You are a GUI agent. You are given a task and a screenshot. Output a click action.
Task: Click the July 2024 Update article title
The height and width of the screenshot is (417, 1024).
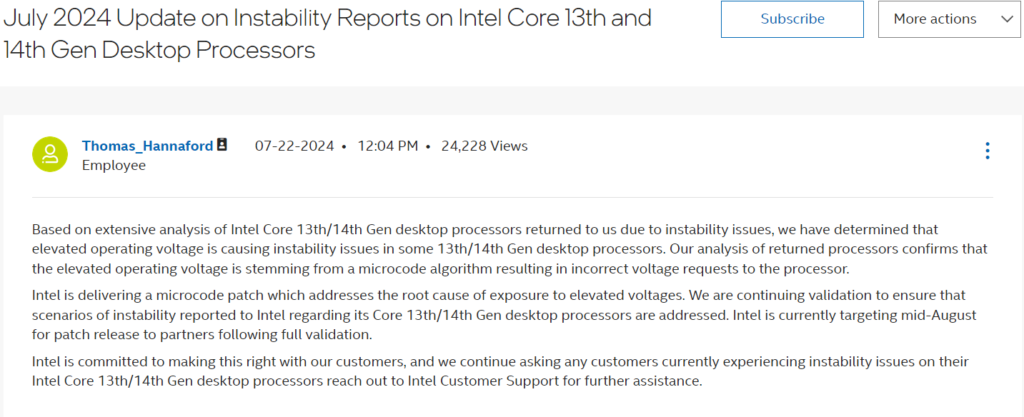coord(328,34)
